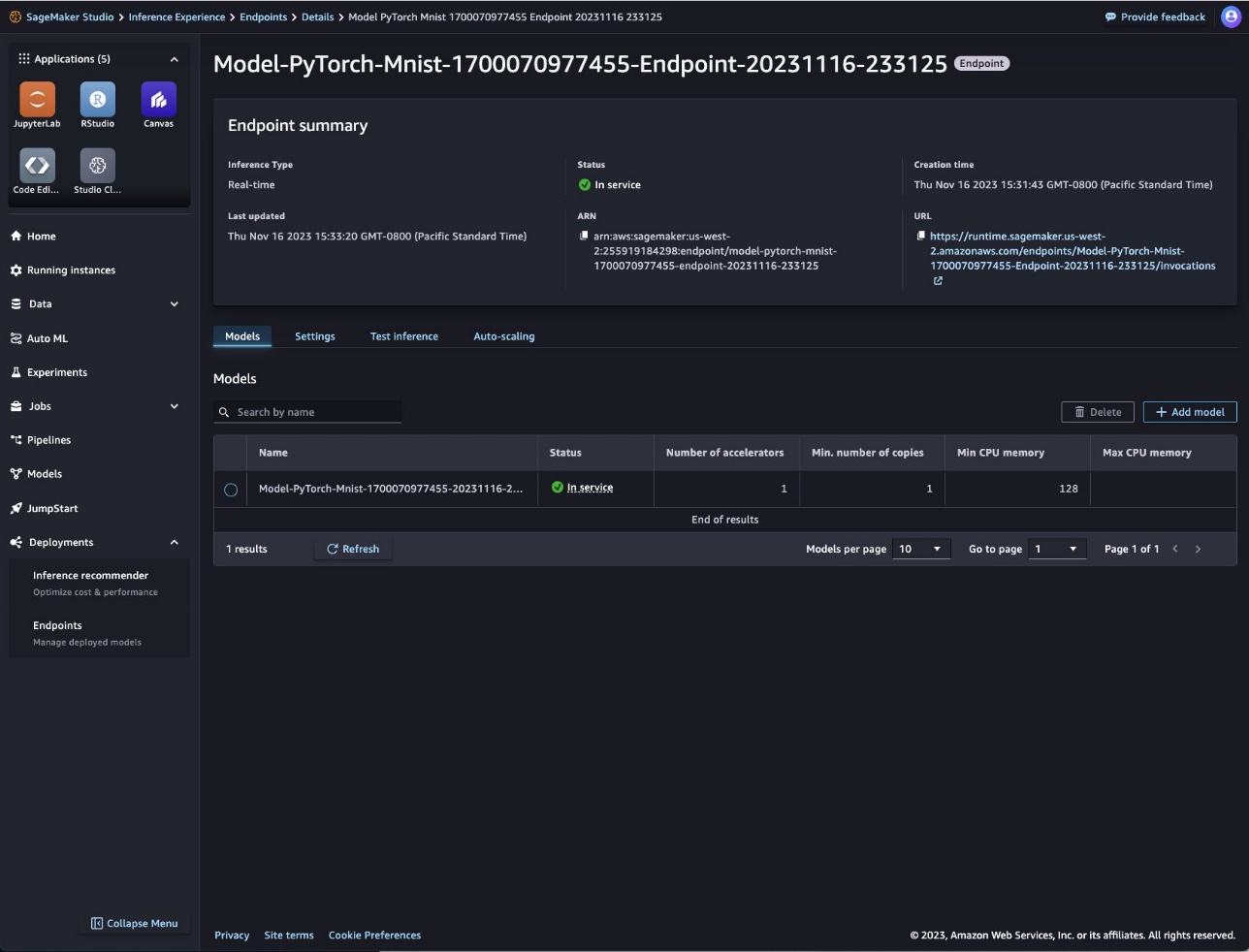Collapse the Applications (5) panel

[x=175, y=59]
